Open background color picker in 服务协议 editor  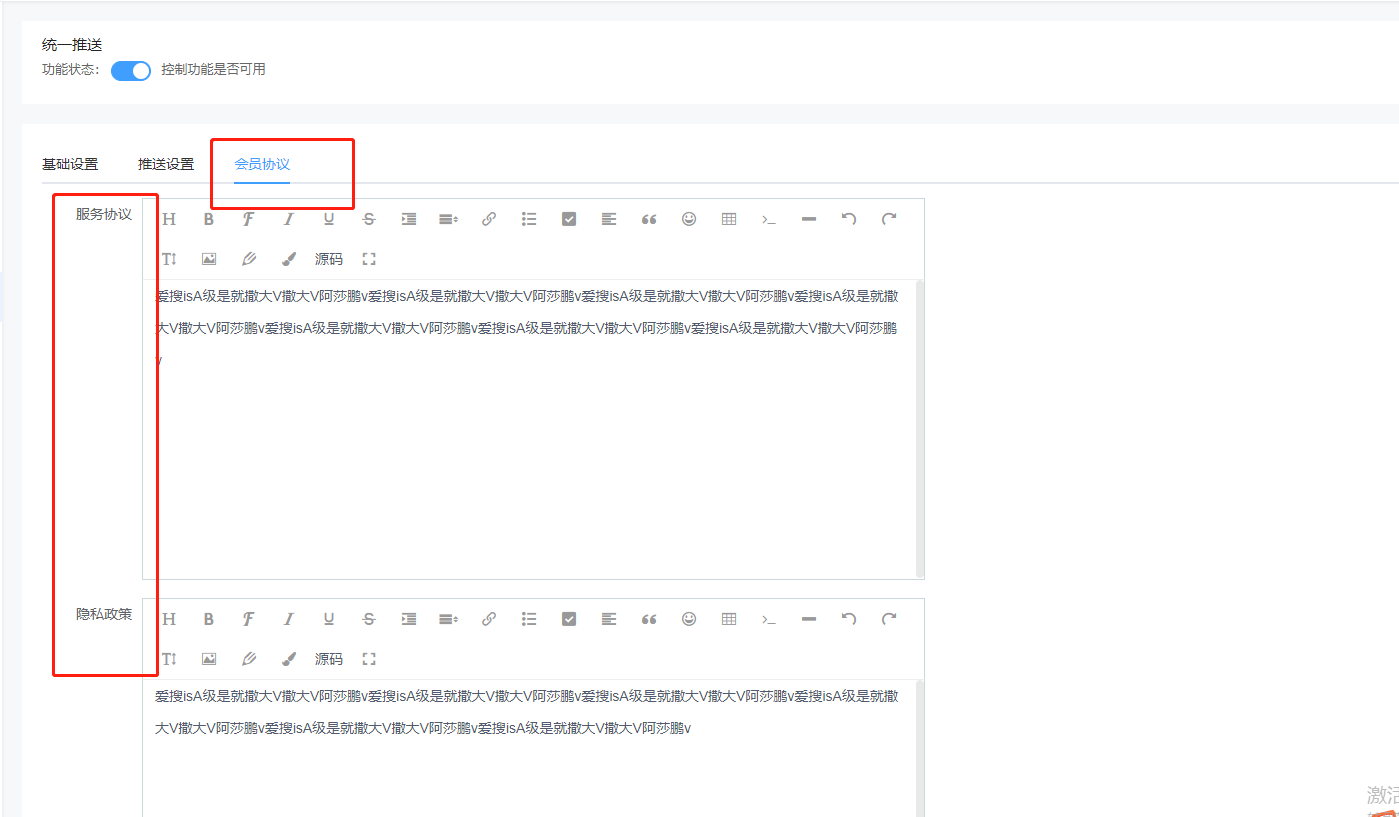tap(289, 259)
